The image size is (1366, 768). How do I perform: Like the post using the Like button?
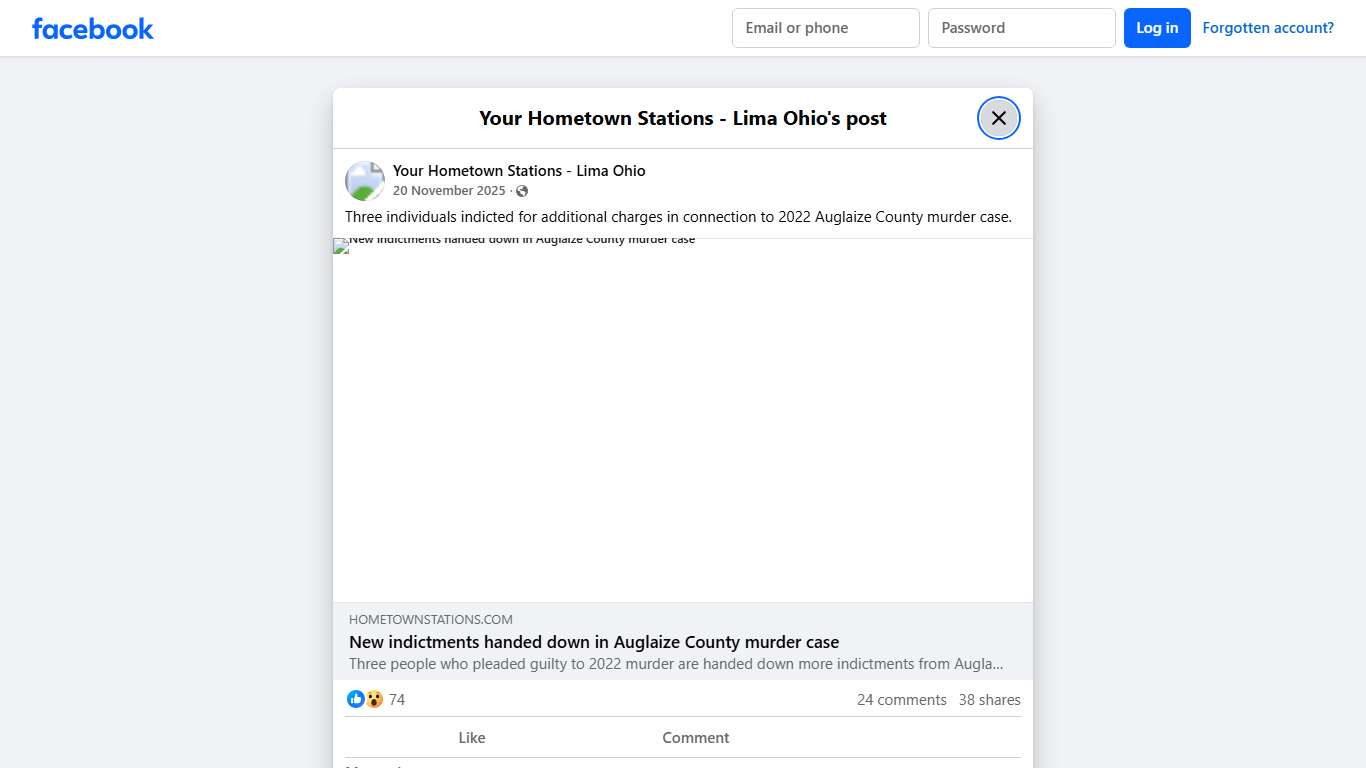pos(471,738)
